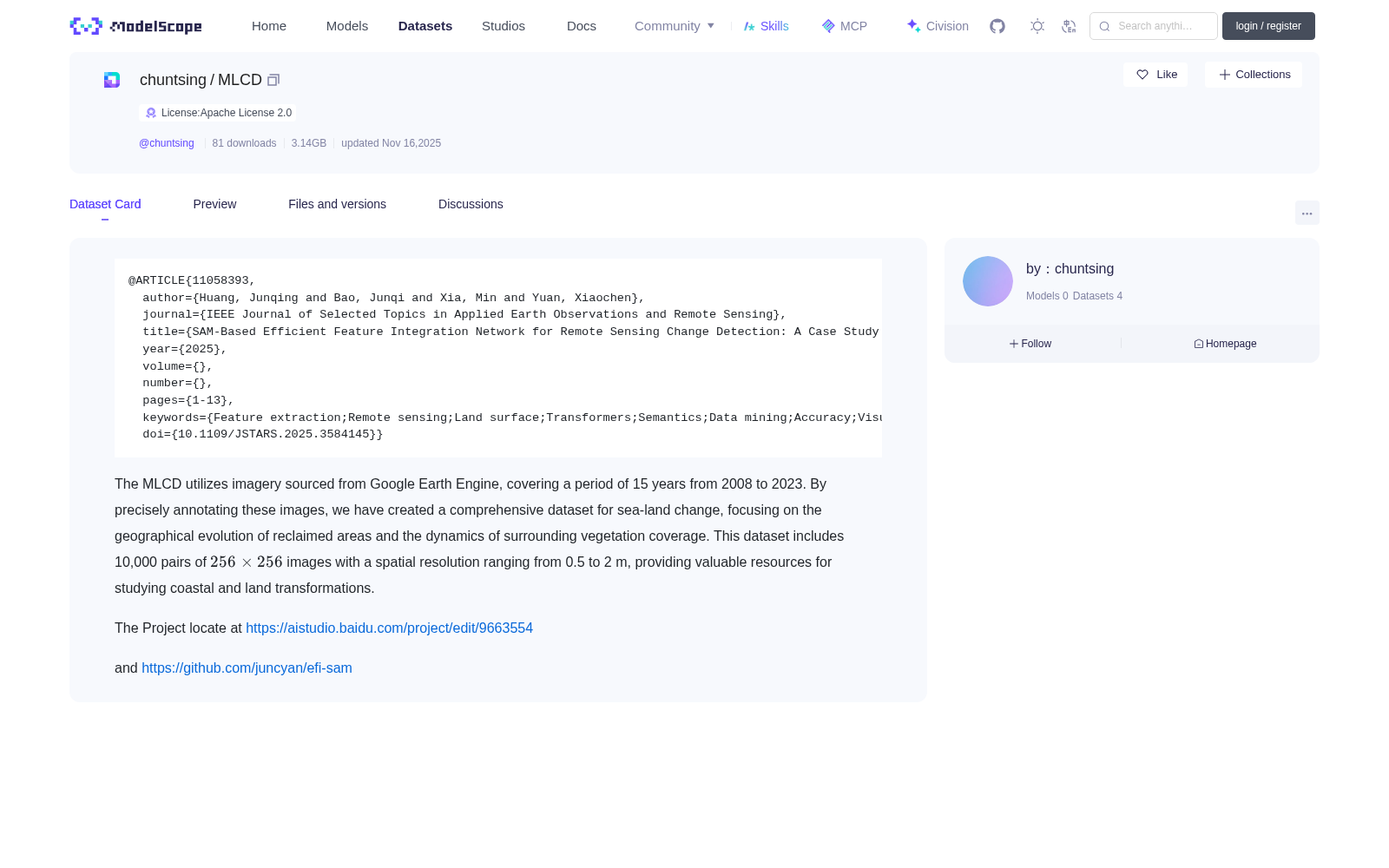The image size is (1389, 868).
Task: Add dataset to Collections
Action: pyautogui.click(x=1254, y=75)
